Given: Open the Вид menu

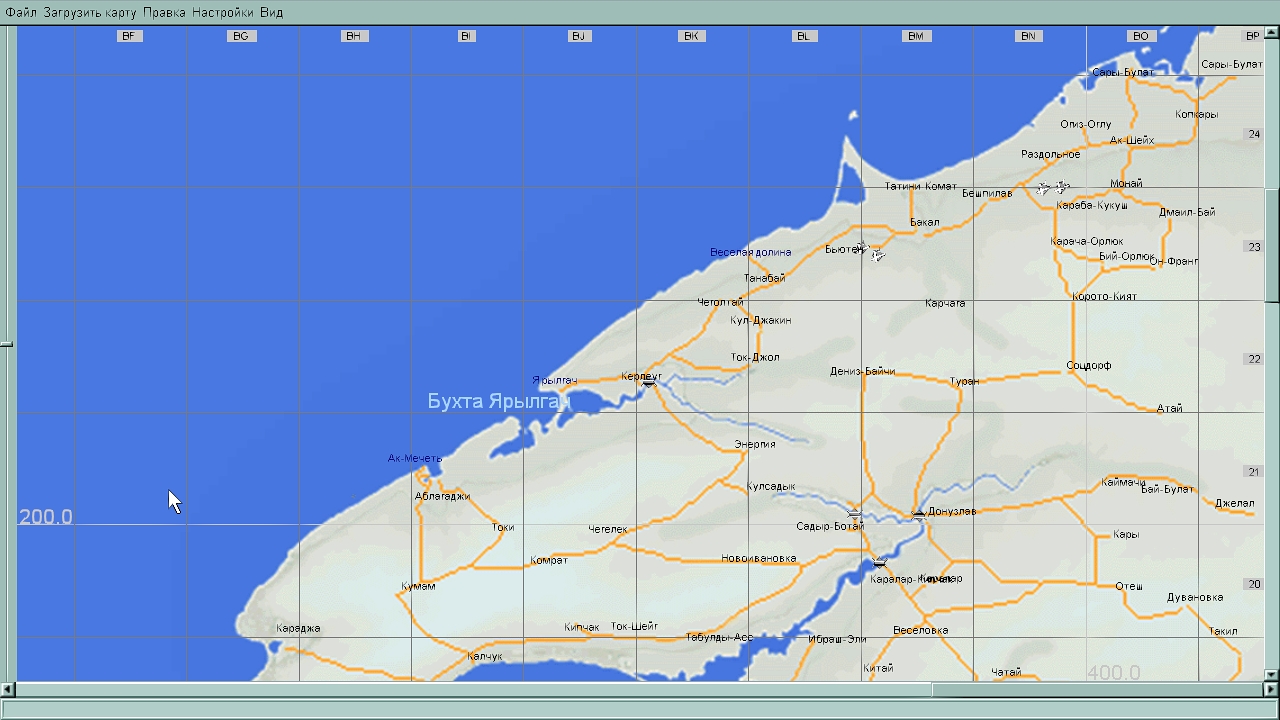Looking at the screenshot, I should tap(272, 12).
